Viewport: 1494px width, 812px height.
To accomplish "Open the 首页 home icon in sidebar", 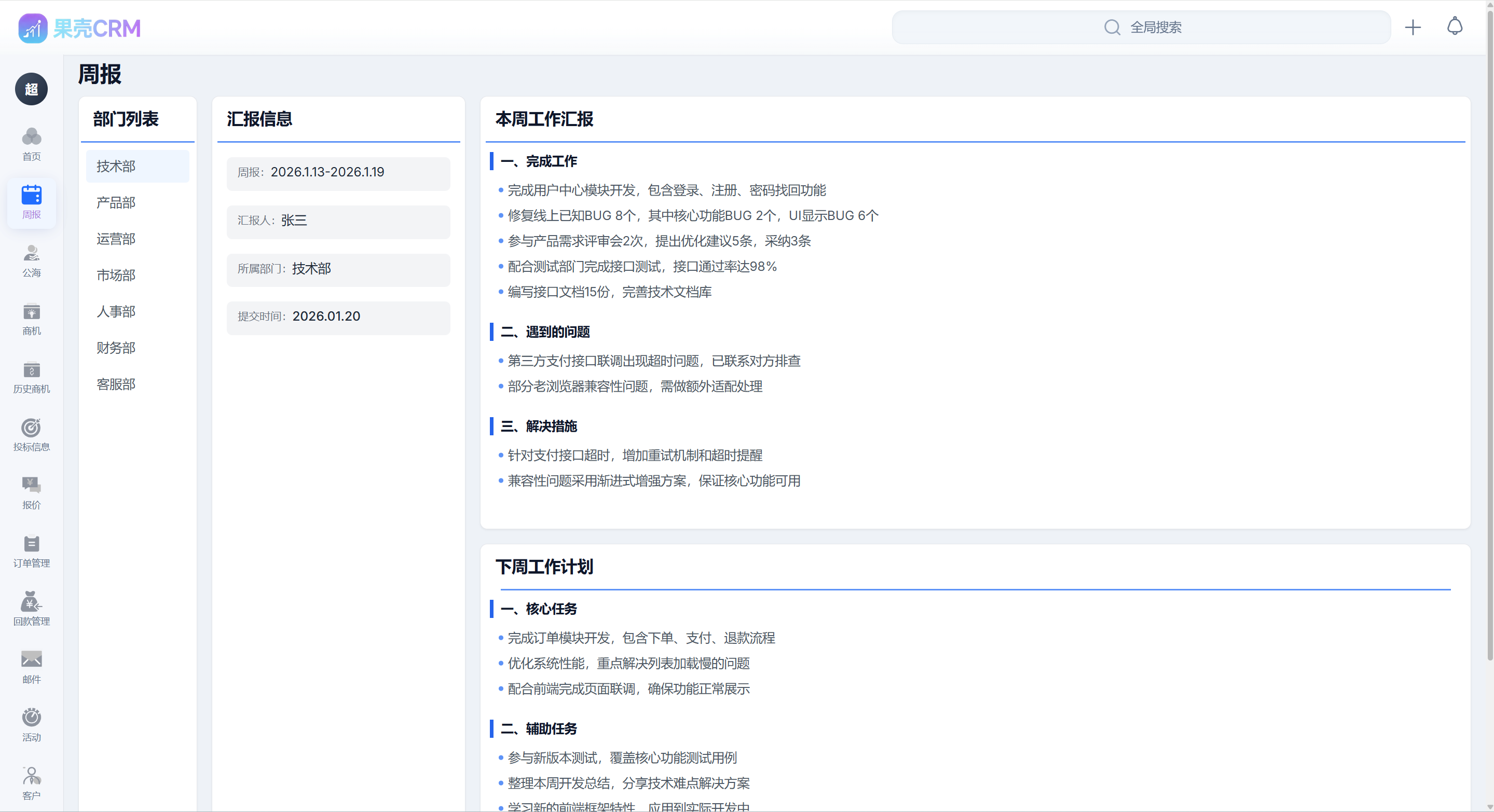I will (31, 143).
